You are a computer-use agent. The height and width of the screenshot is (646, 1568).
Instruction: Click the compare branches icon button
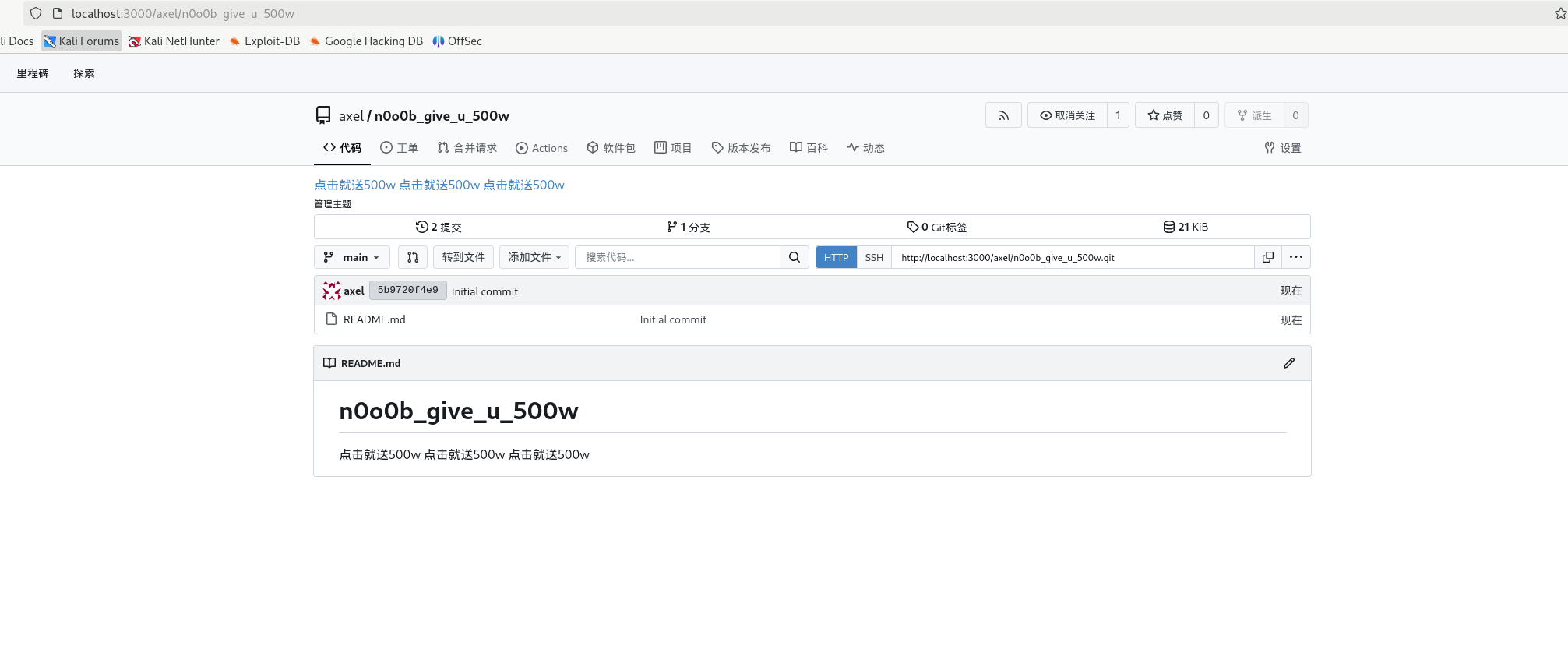[413, 257]
